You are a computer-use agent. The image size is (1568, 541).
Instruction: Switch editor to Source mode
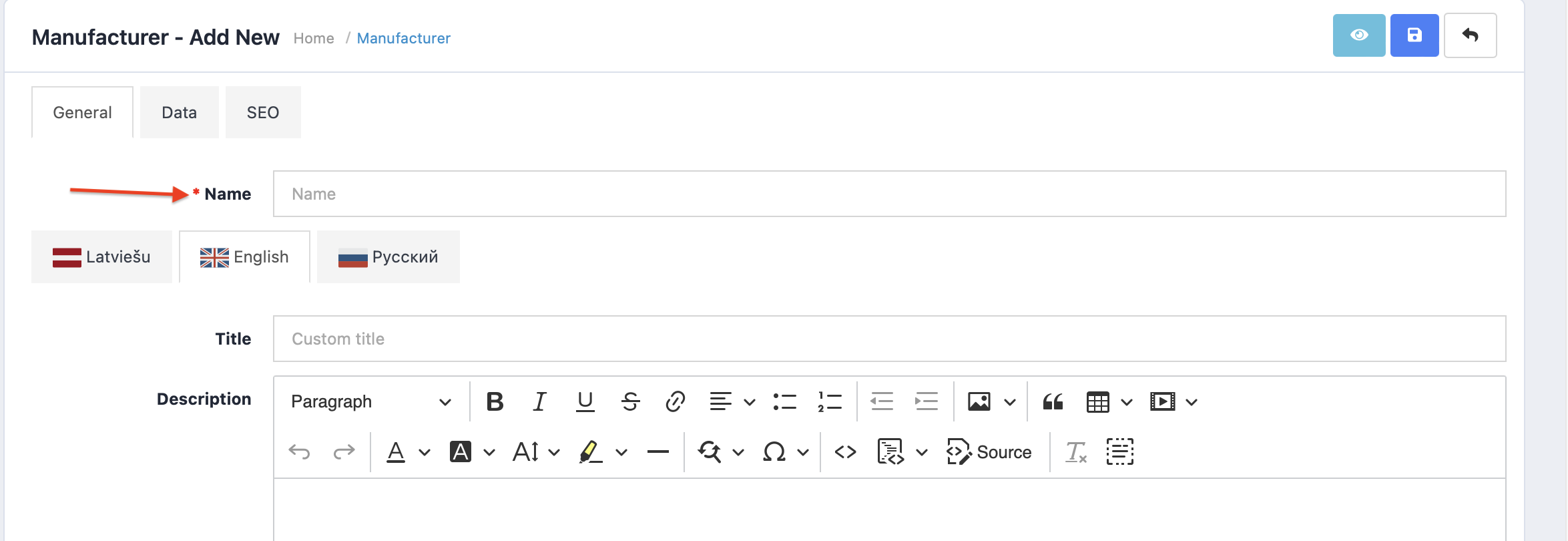click(989, 452)
